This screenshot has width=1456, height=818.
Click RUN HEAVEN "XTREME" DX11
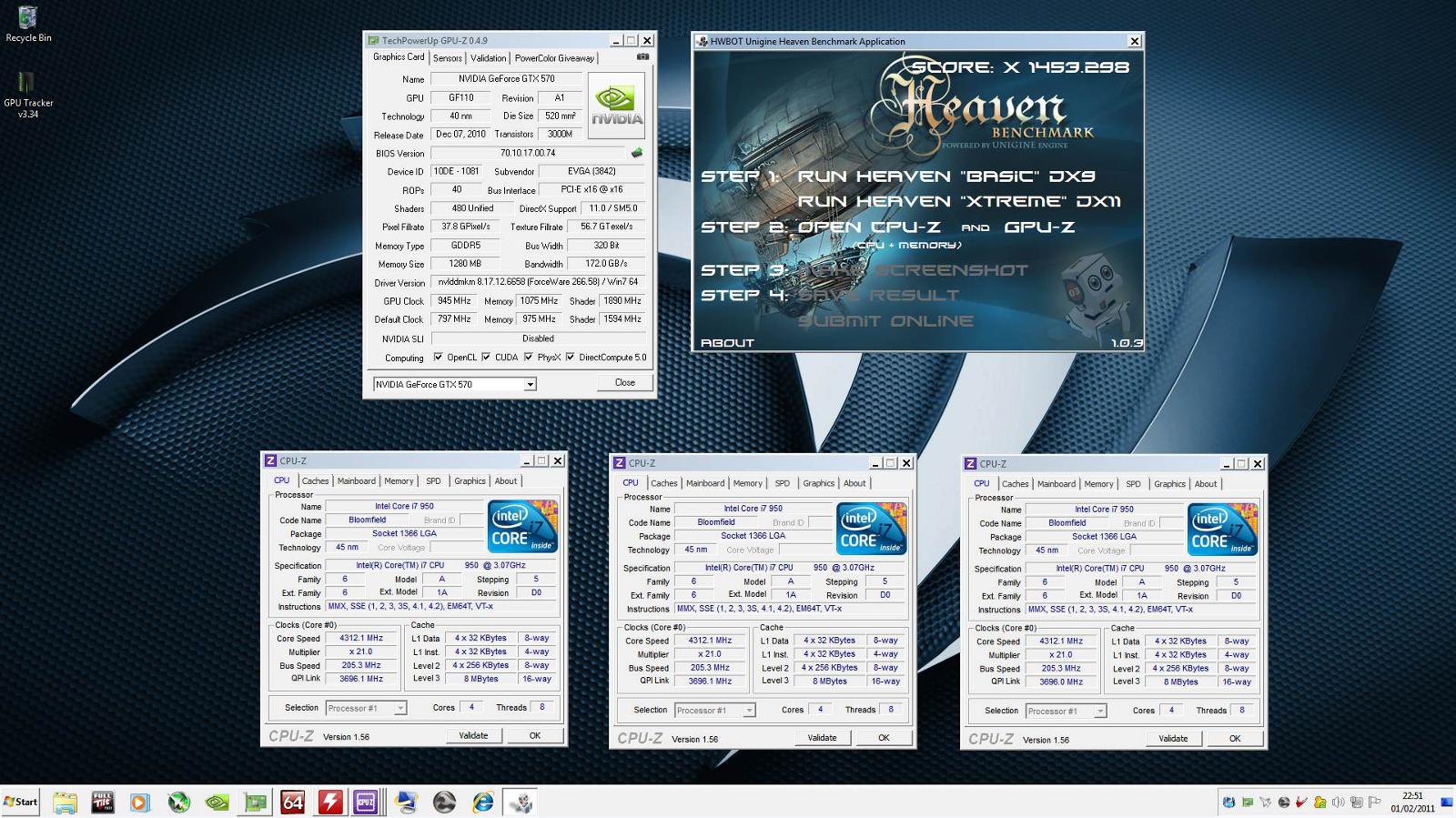tap(959, 201)
